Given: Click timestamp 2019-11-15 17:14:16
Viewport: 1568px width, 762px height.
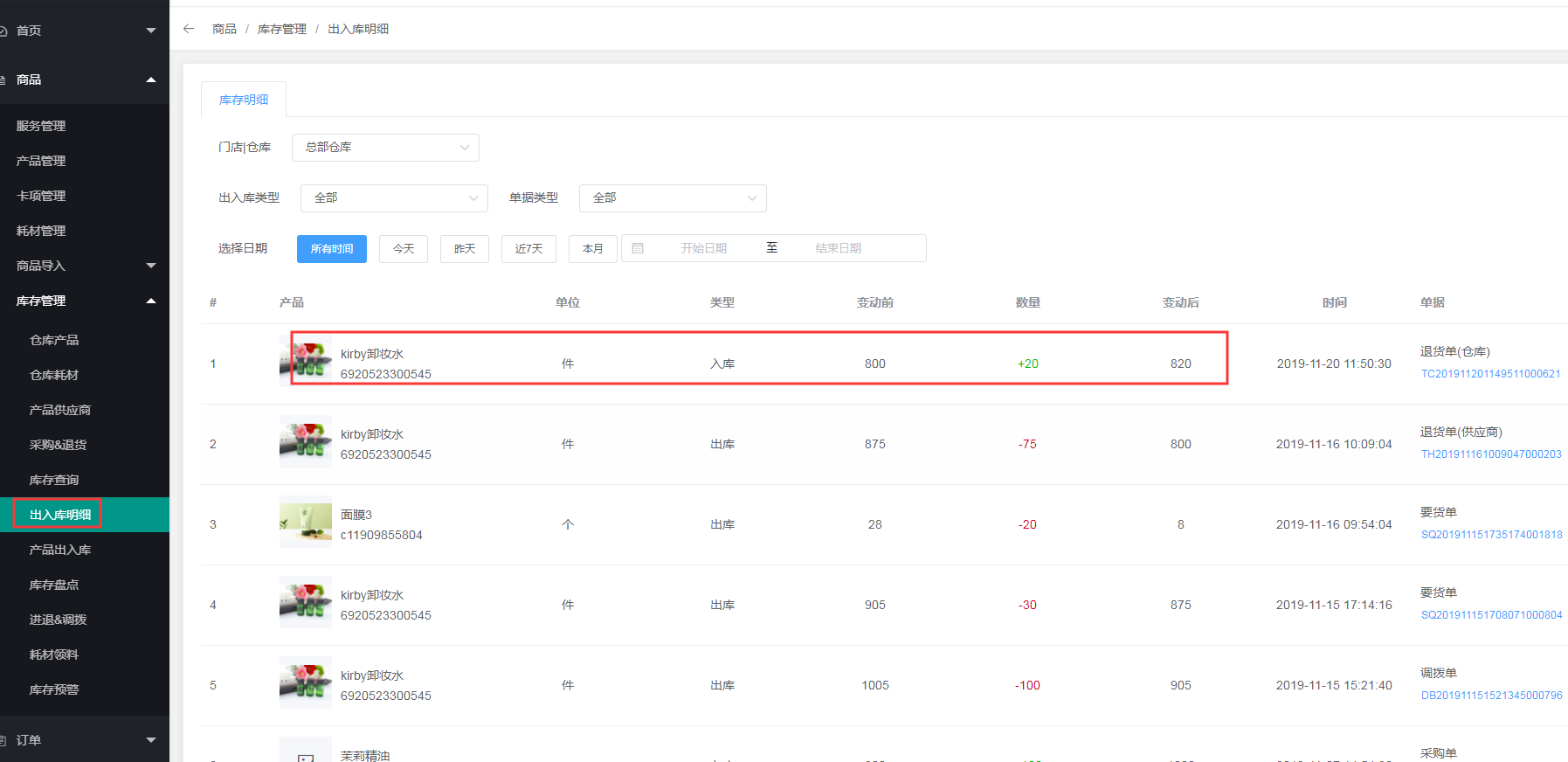Looking at the screenshot, I should 1334,605.
